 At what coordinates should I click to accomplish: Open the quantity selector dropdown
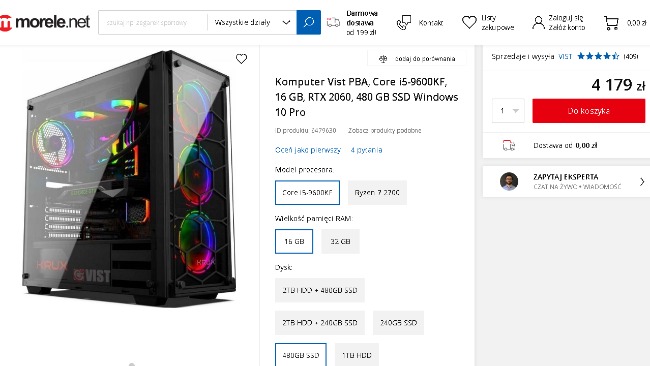tap(508, 111)
